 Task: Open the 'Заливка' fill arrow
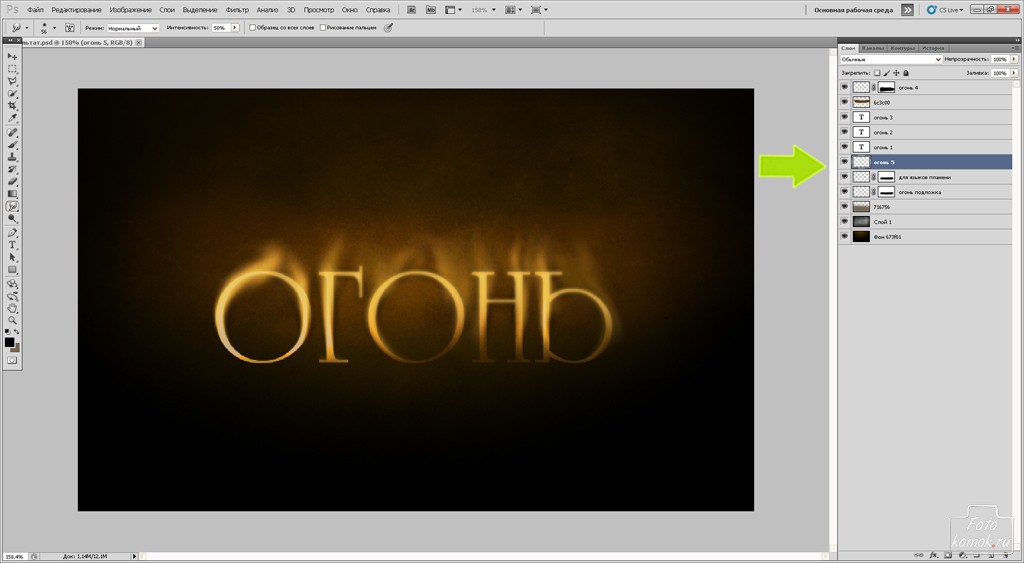1014,73
